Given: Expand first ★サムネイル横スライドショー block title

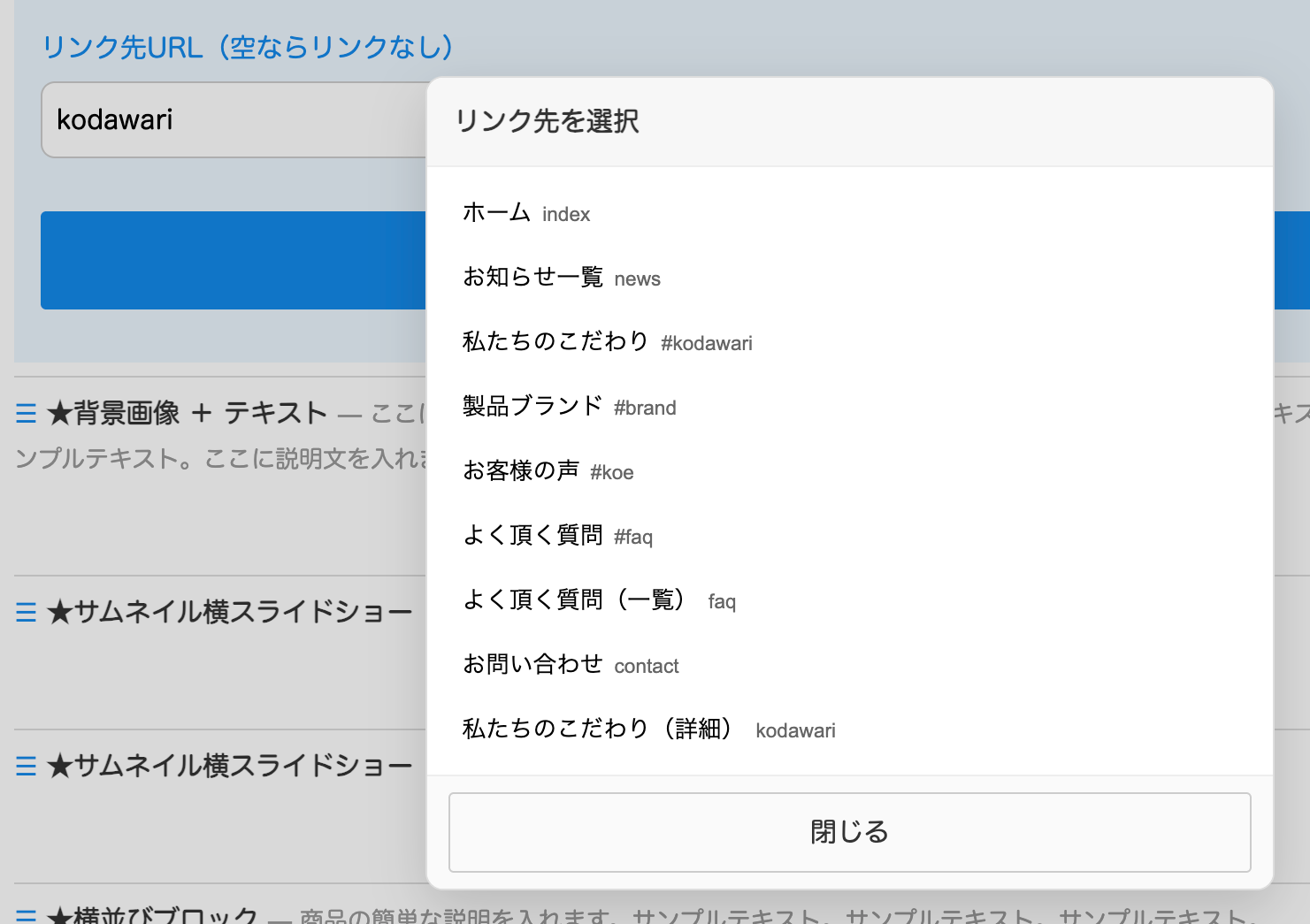Looking at the screenshot, I should click(x=229, y=612).
